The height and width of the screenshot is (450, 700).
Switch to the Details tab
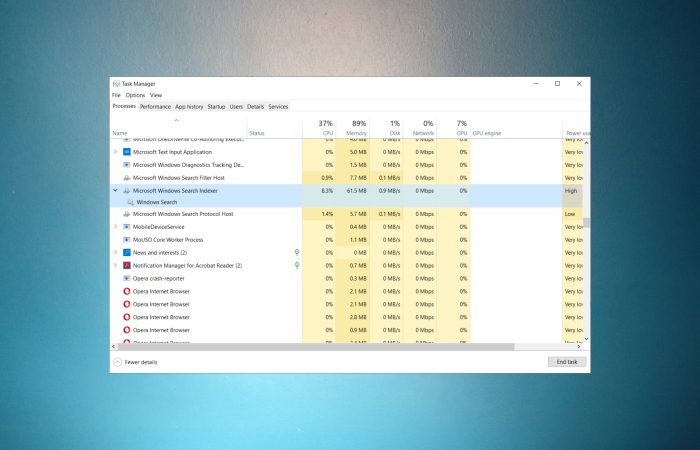[x=256, y=107]
